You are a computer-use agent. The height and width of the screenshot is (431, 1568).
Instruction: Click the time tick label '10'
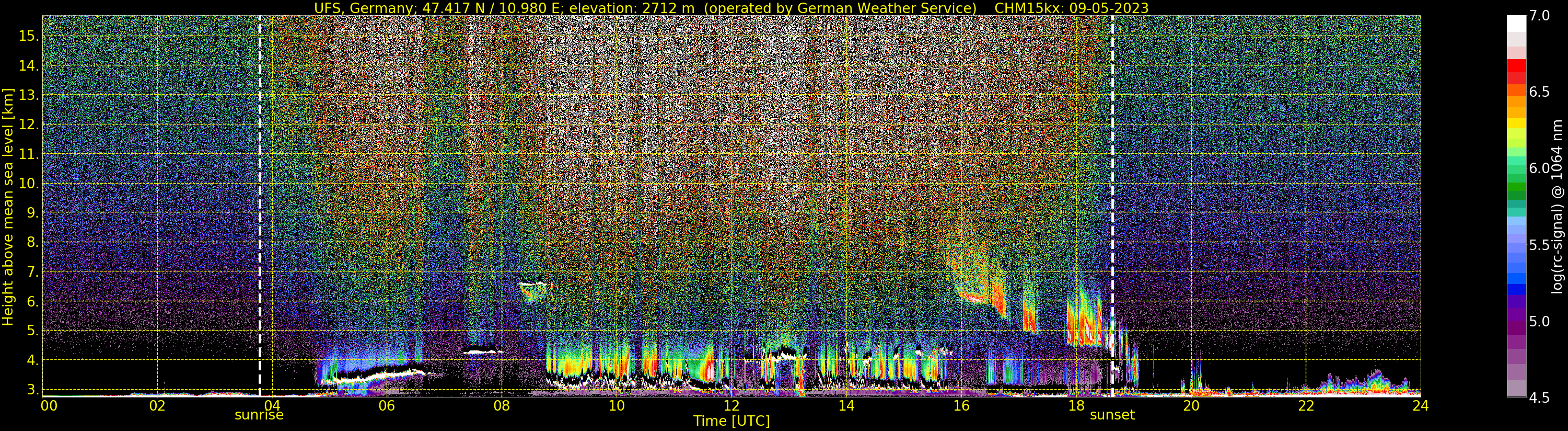pyautogui.click(x=617, y=406)
